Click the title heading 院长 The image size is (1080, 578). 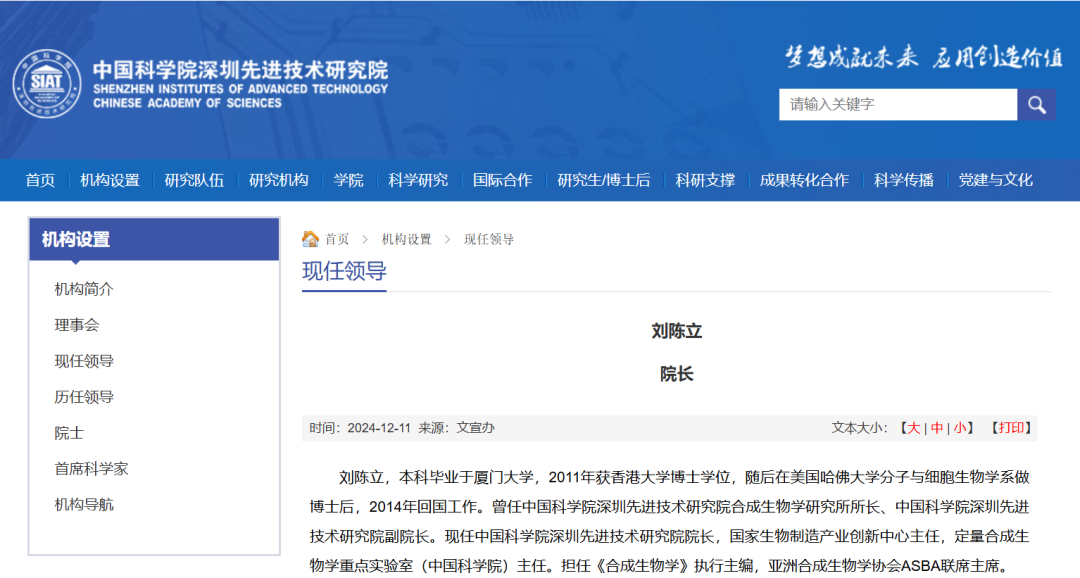point(676,374)
